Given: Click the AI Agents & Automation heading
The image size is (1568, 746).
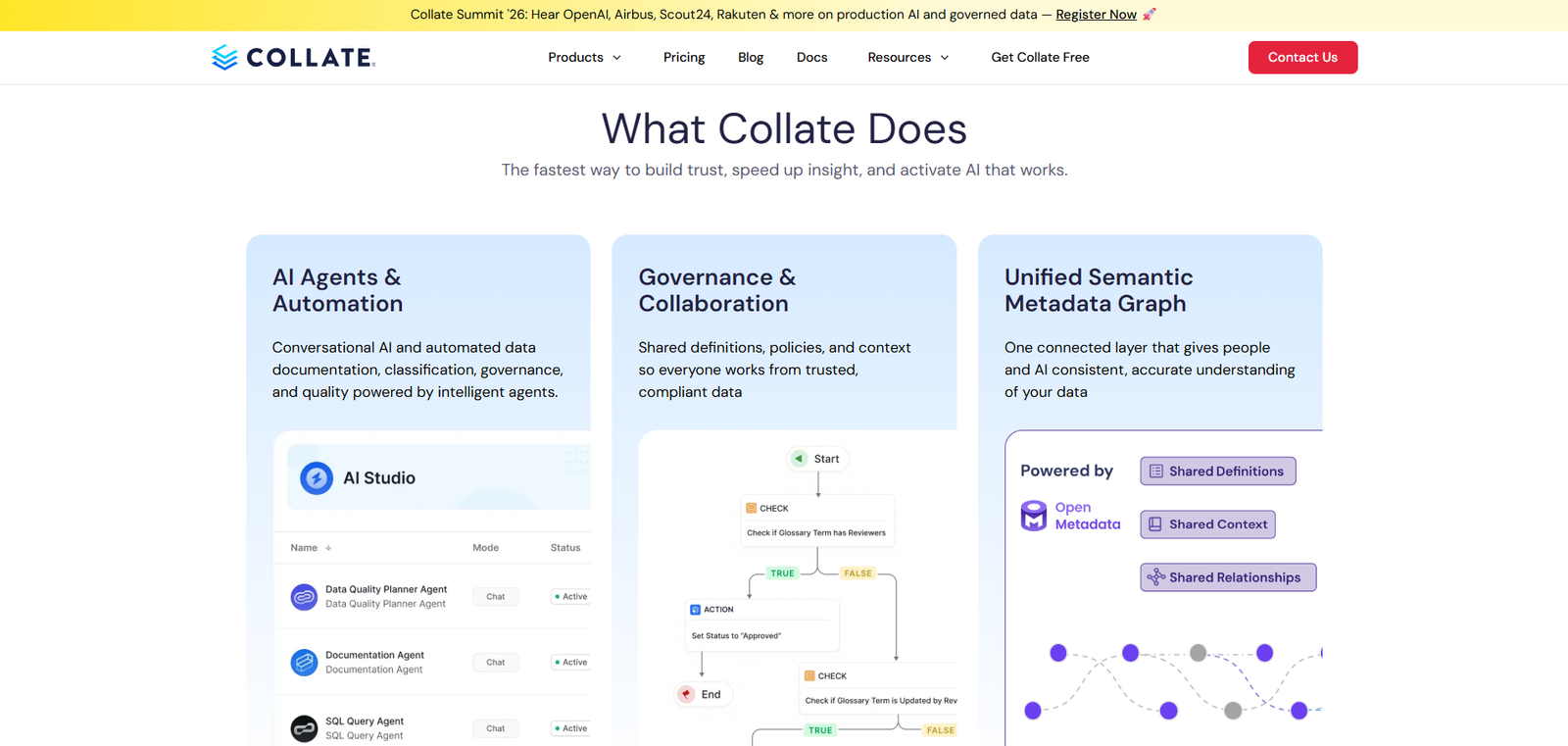Looking at the screenshot, I should coord(337,290).
